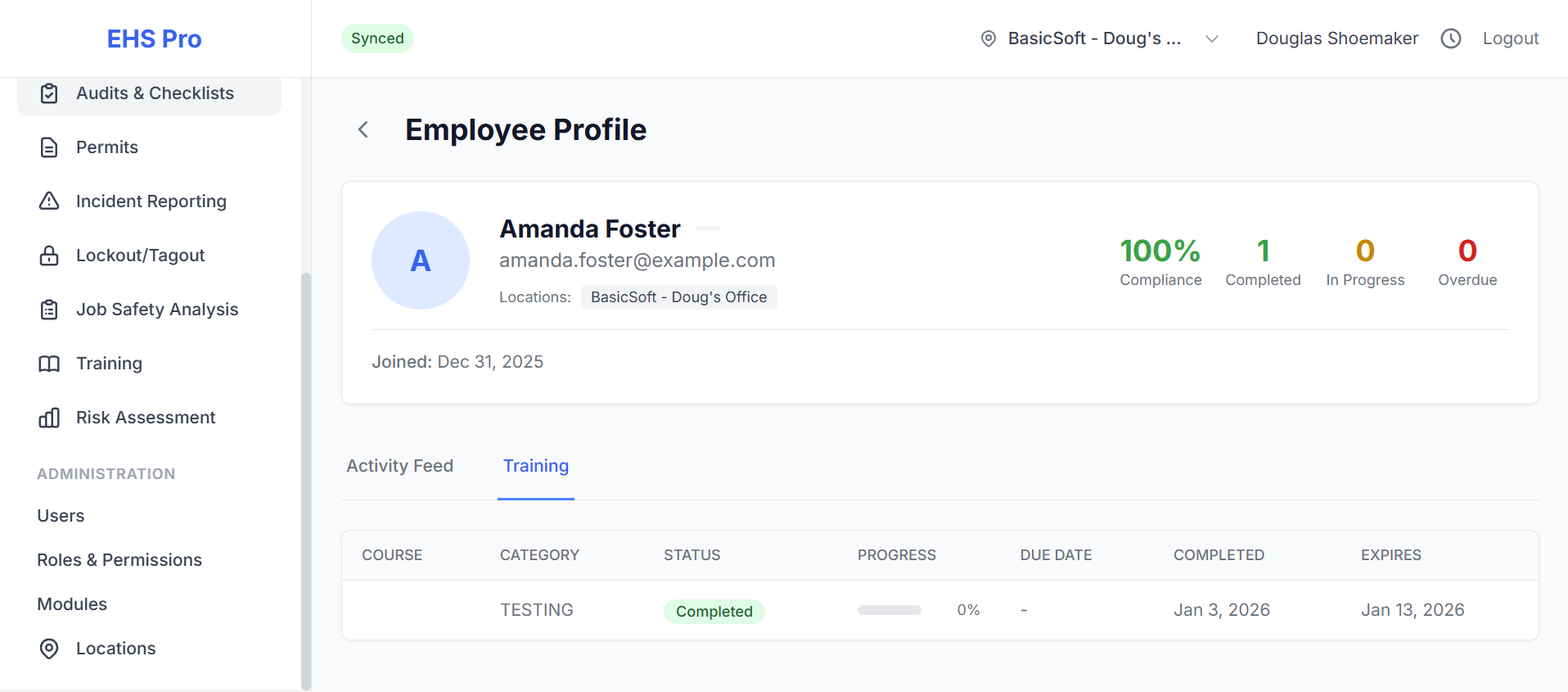1568x692 pixels.
Task: Click the Risk Assessment bar chart icon
Action: (x=49, y=418)
